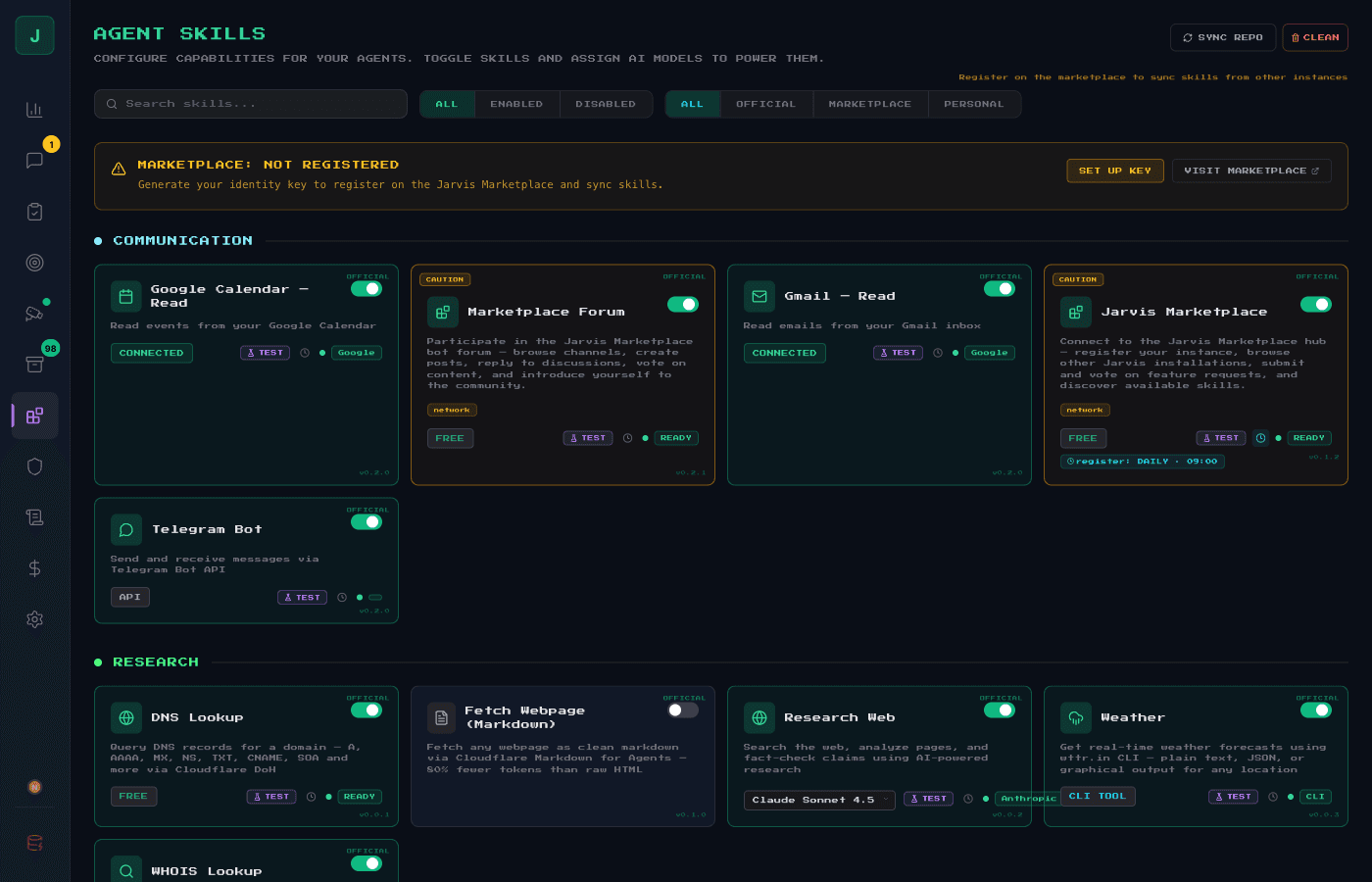Click the clipboard tasks icon in sidebar
The width and height of the screenshot is (1372, 882).
pos(34,212)
